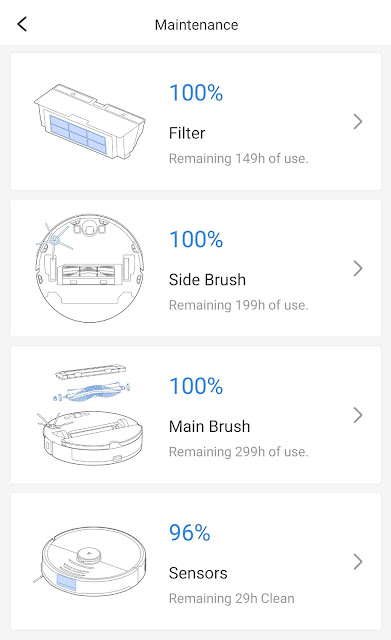This screenshot has width=391, height=640.
Task: Click 'Remaining 149h of use.' text
Action: (x=239, y=158)
